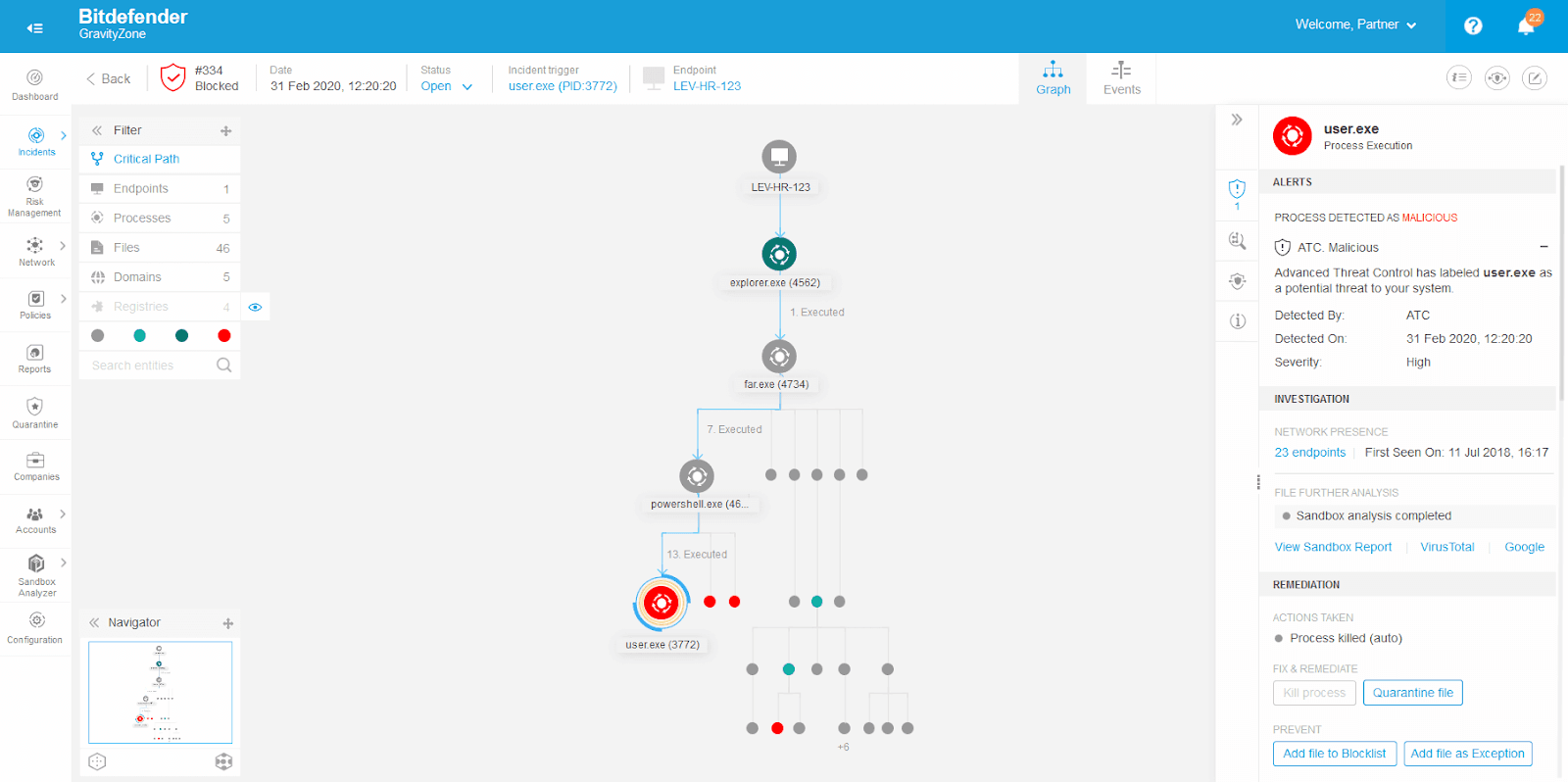Collapse the main menu with hamburger icon
This screenshot has width=1568, height=782.
click(x=35, y=27)
